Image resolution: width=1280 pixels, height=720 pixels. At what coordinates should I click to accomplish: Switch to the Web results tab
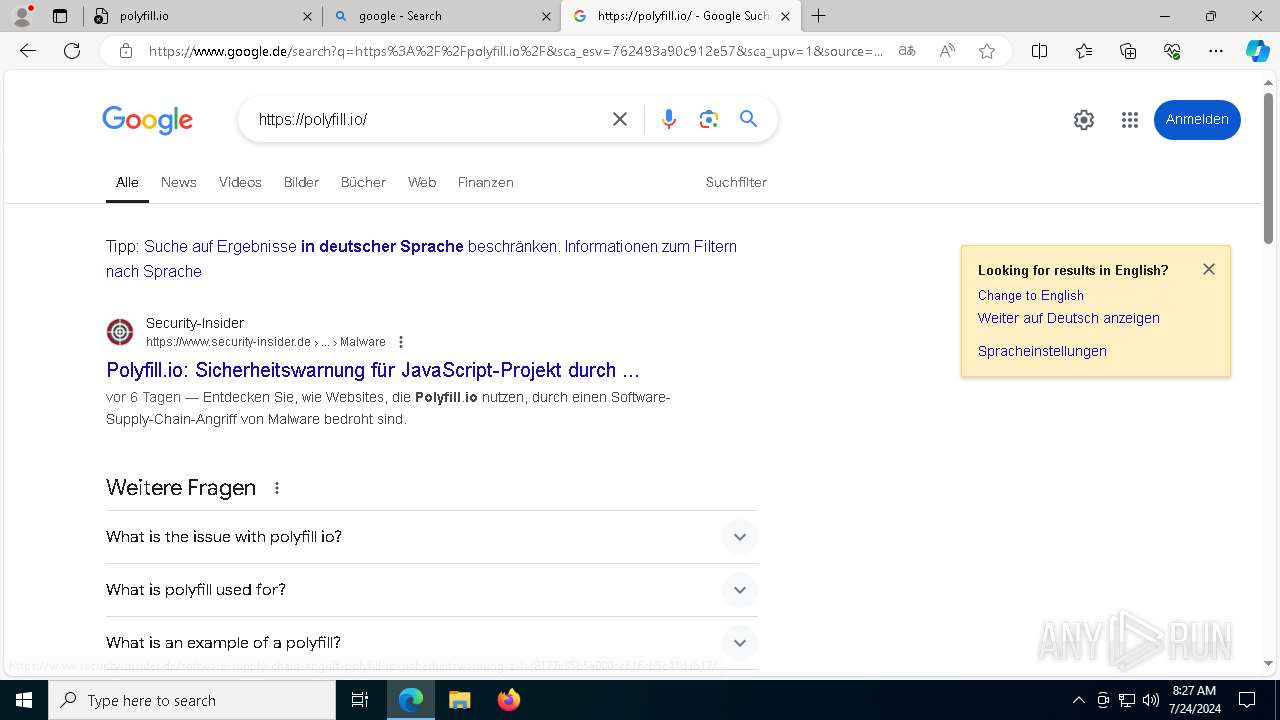click(422, 182)
